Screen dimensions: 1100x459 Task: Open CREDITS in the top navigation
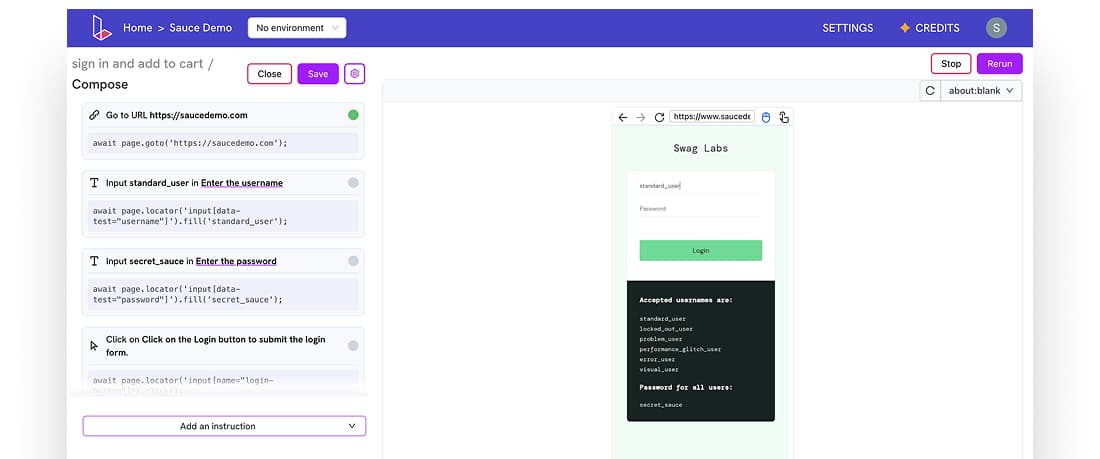tap(929, 28)
